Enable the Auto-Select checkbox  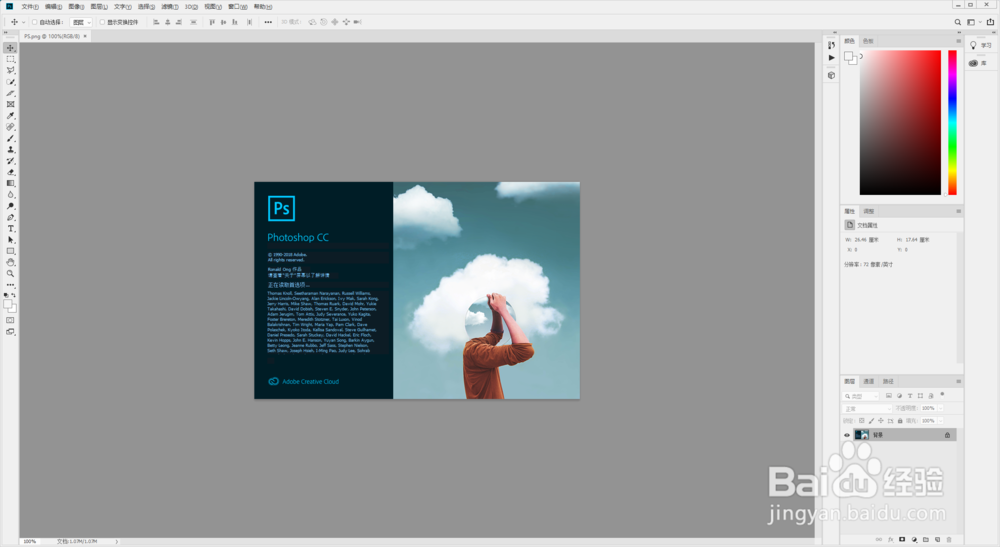pos(34,22)
